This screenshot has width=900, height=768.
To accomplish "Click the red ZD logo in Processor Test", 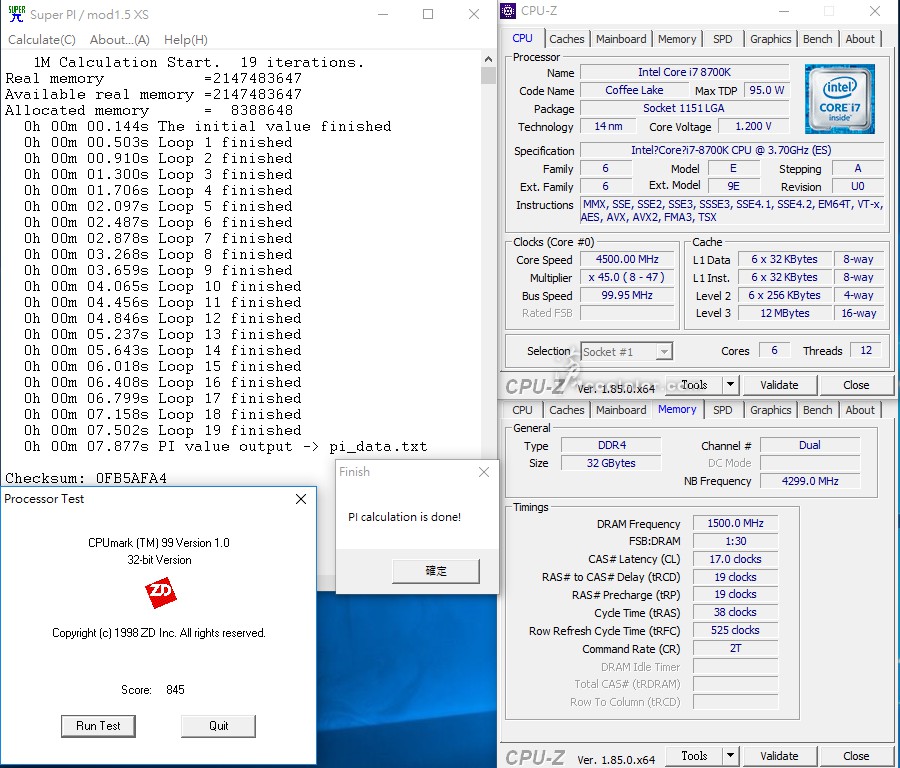I will pos(161,592).
